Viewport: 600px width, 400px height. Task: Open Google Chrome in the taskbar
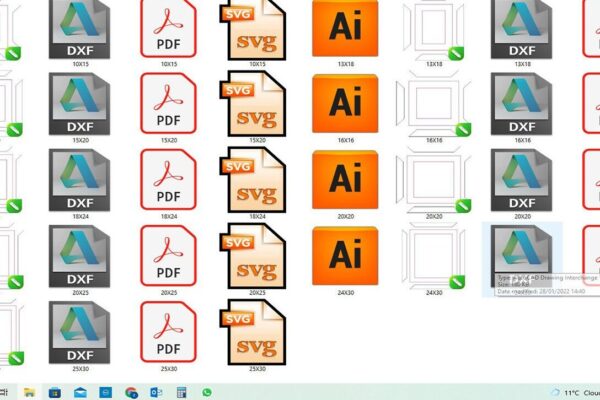[x=131, y=392]
